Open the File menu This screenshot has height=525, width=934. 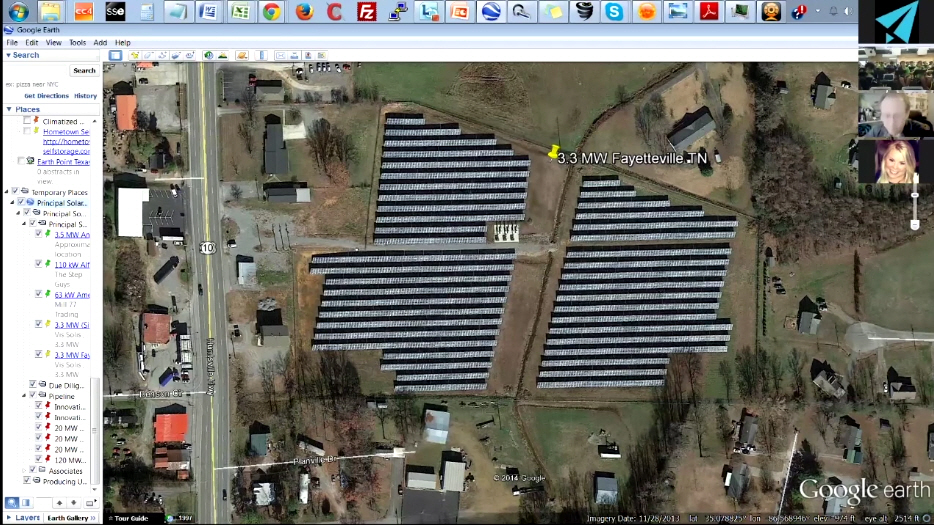(12, 42)
